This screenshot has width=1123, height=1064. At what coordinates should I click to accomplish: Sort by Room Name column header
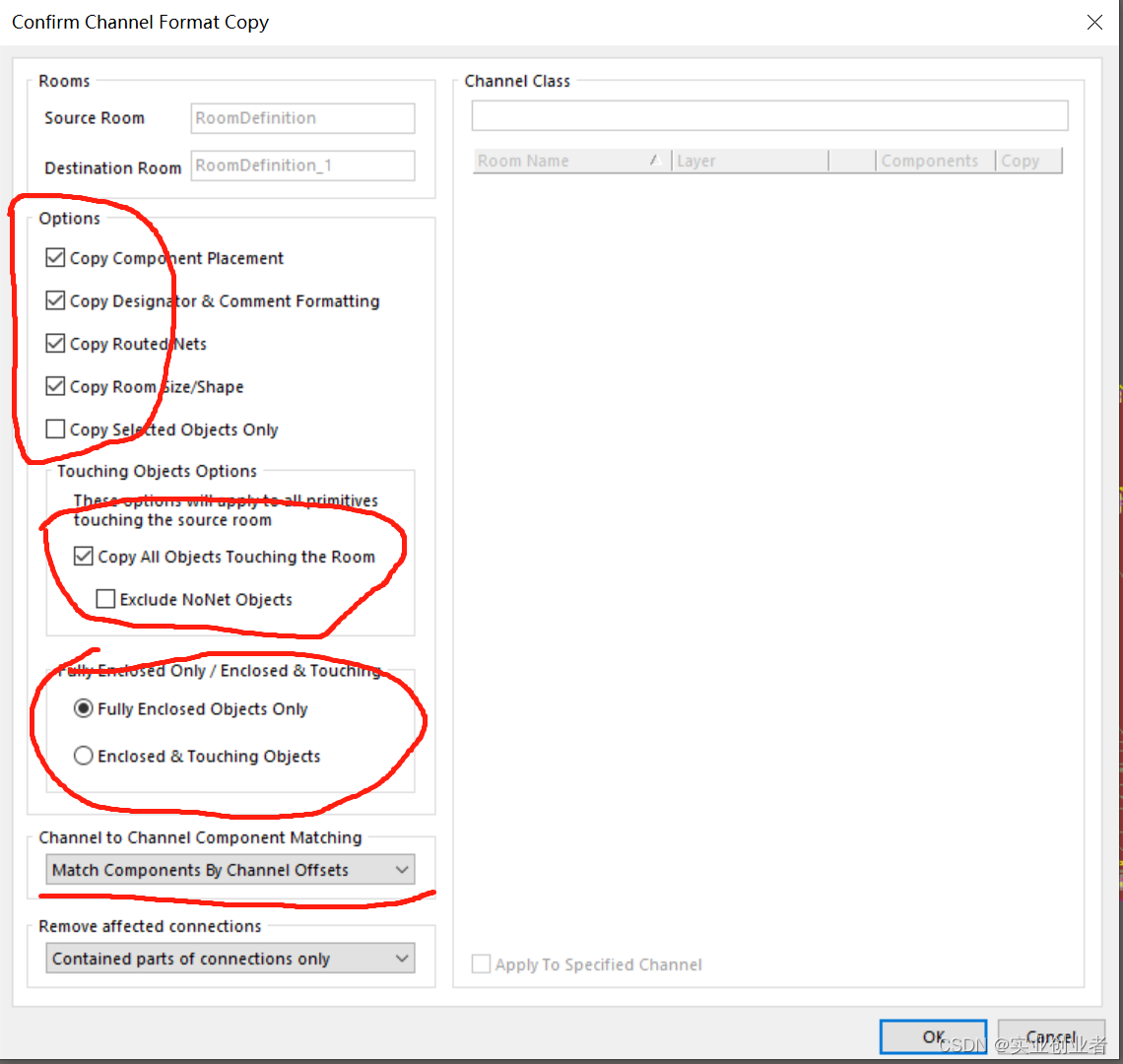570,162
